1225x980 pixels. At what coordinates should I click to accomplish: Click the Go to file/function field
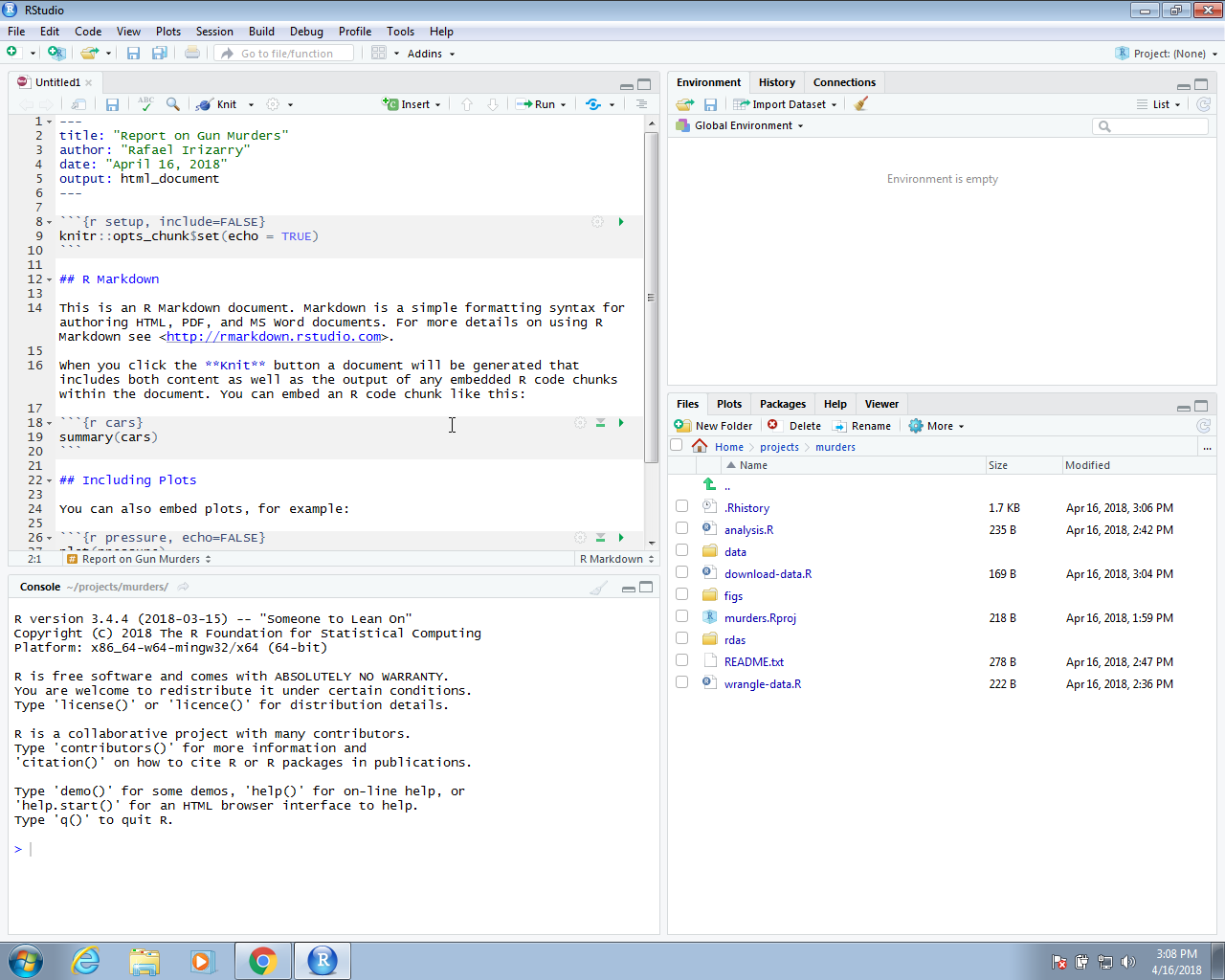284,54
